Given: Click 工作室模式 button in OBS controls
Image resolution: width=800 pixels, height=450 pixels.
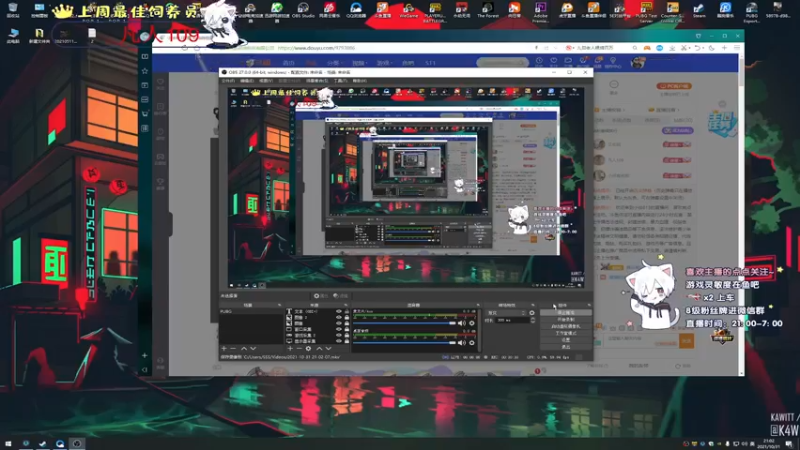Looking at the screenshot, I should click(x=566, y=333).
